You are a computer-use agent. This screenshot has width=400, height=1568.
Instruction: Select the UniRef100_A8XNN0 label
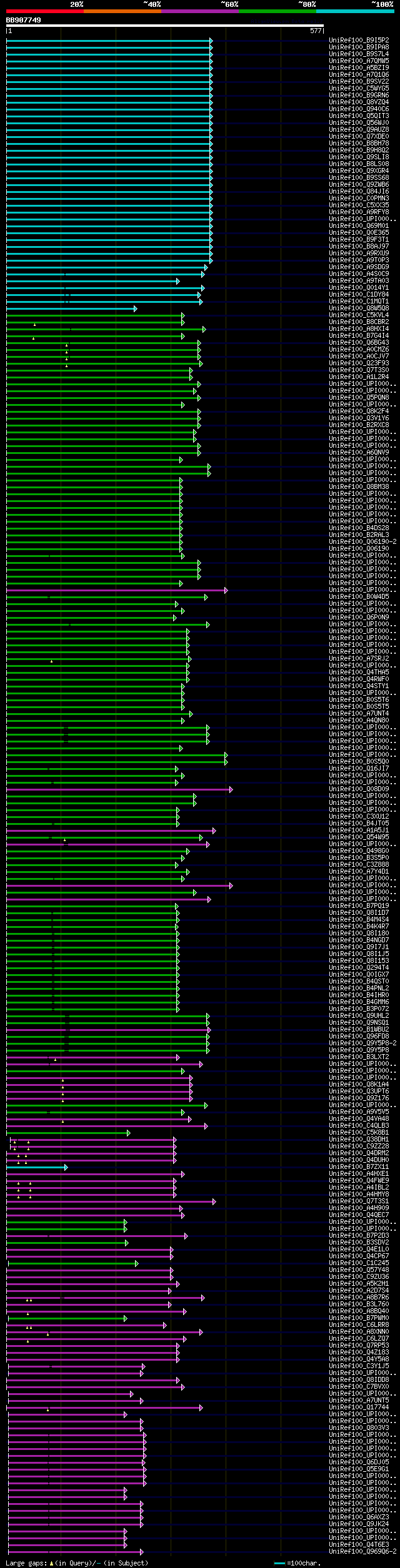click(359, 1331)
